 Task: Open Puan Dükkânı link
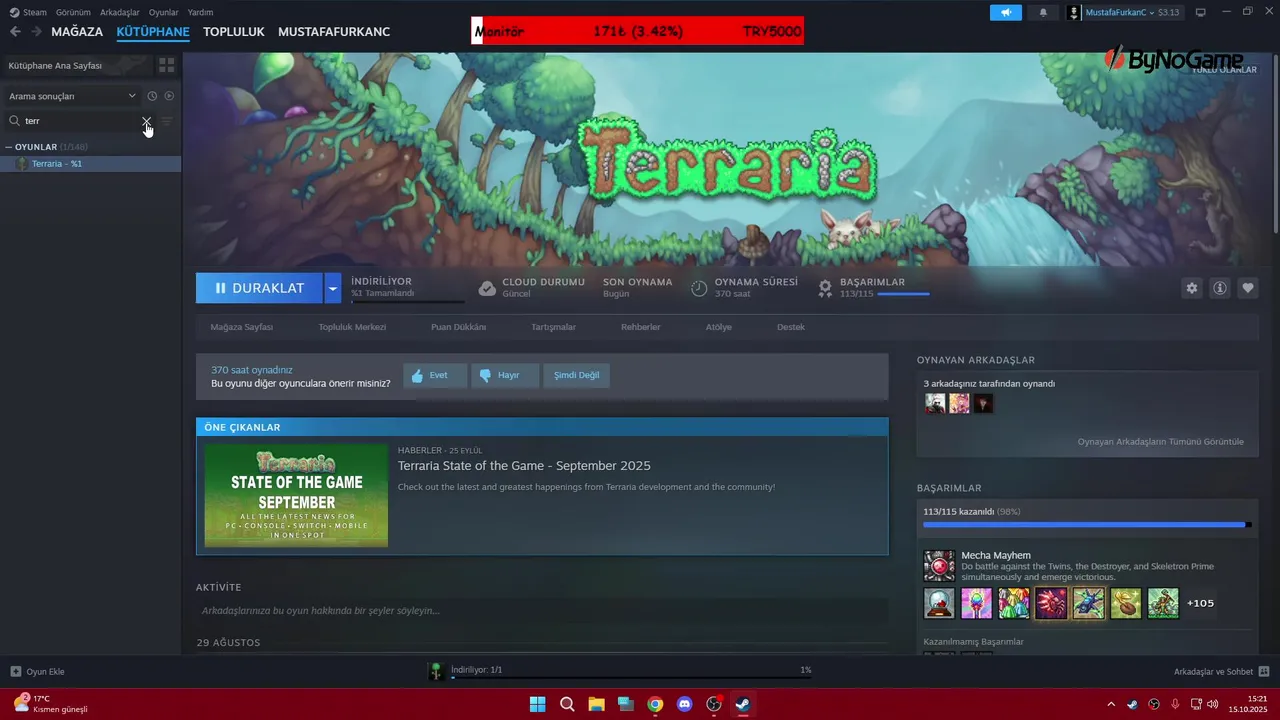pos(458,327)
